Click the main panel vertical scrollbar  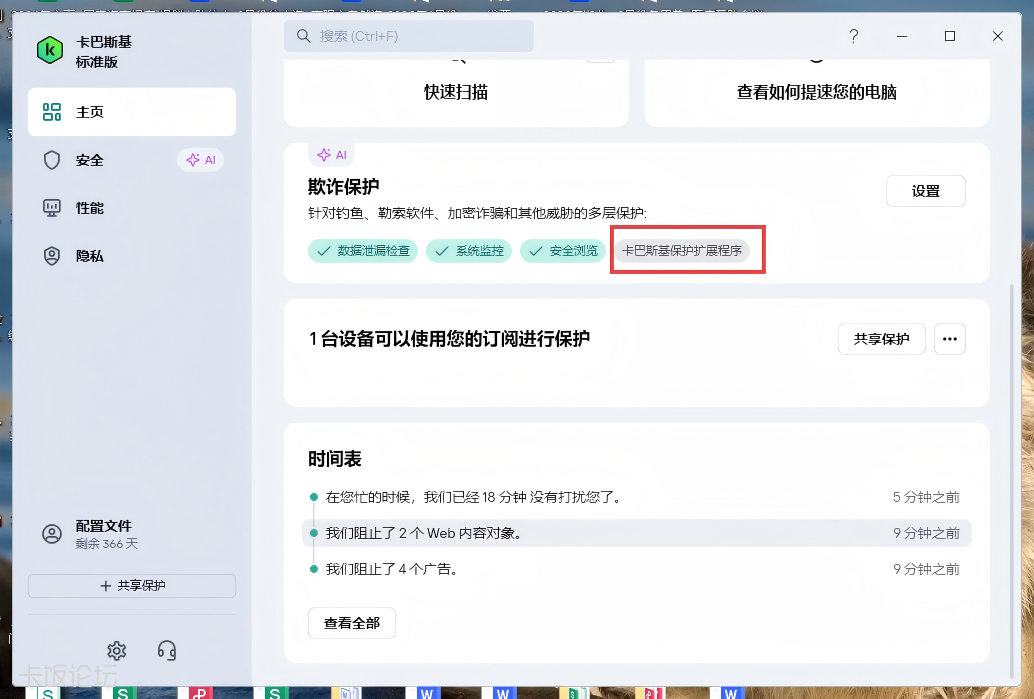coord(1011,481)
